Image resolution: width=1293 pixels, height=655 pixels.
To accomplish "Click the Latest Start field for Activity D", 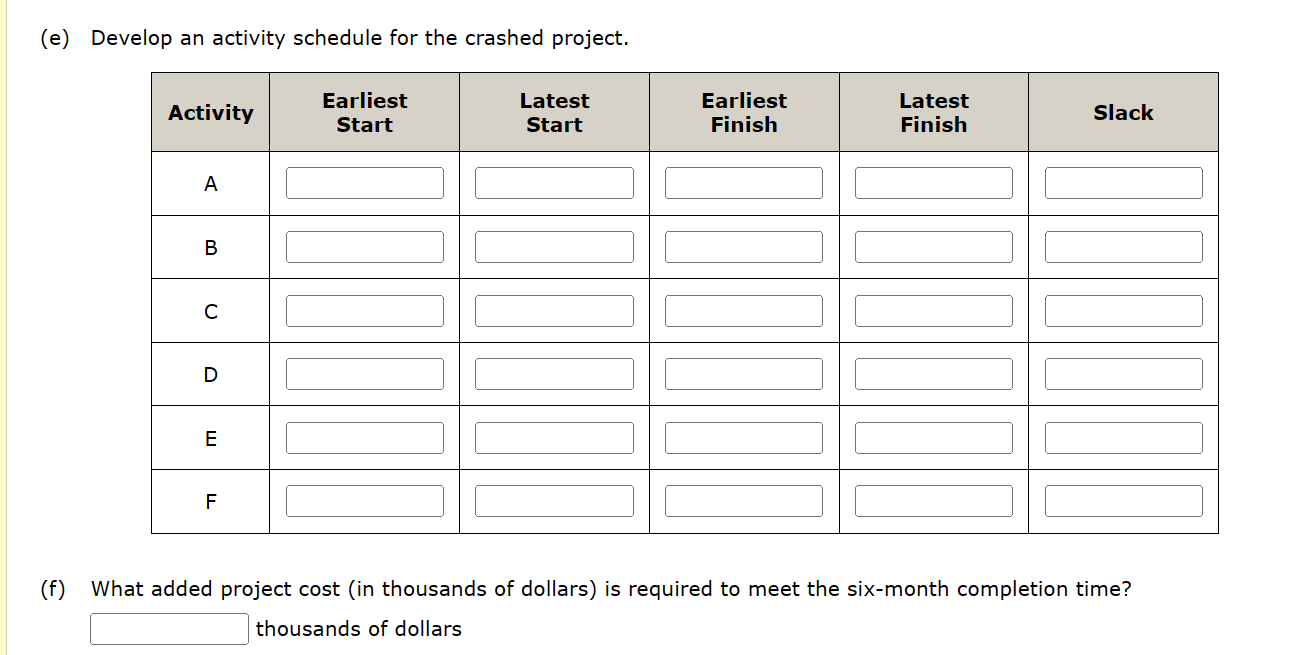I will coord(554,373).
